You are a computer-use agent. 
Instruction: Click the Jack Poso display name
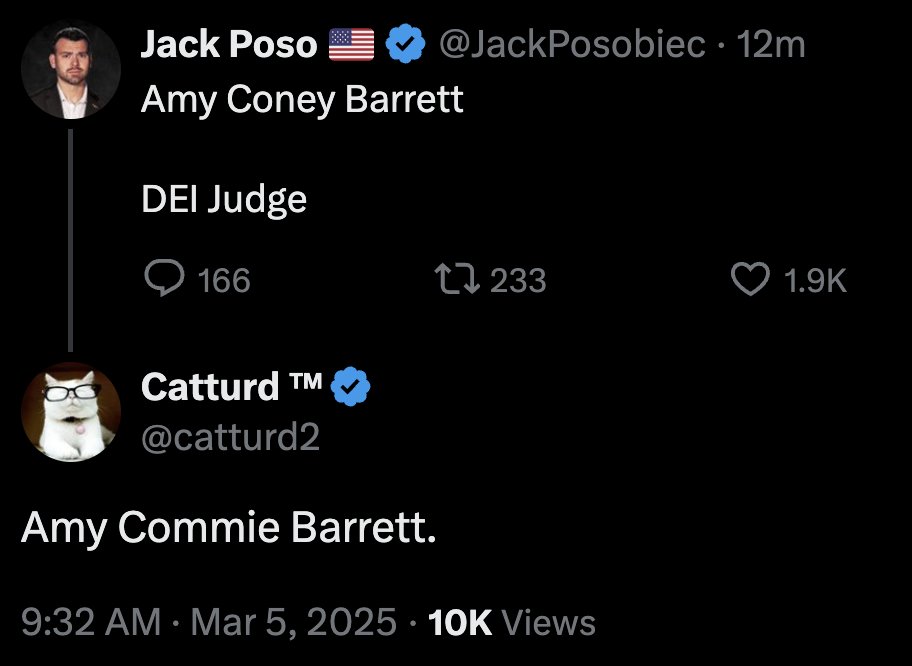(229, 45)
